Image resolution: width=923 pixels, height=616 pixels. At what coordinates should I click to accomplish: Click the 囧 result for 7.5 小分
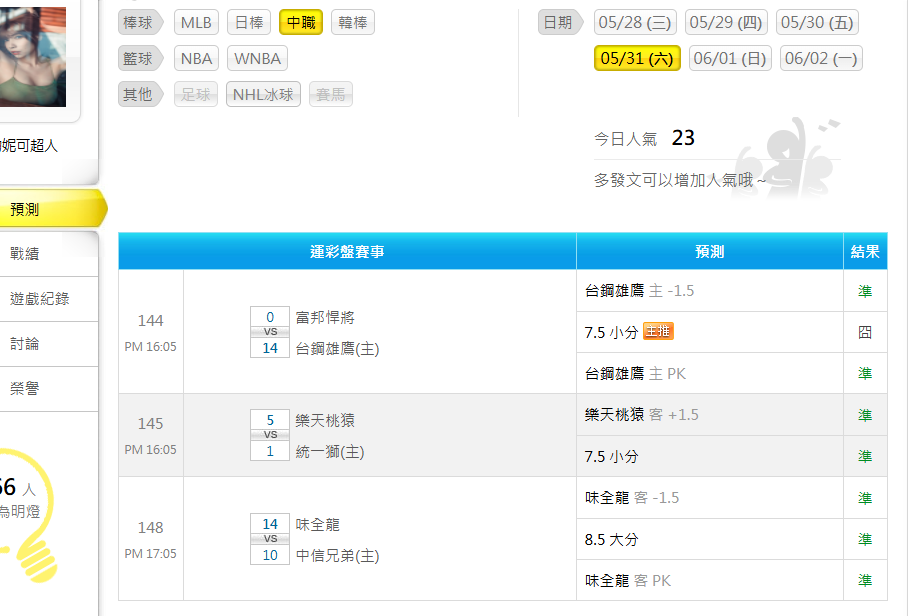click(x=865, y=332)
